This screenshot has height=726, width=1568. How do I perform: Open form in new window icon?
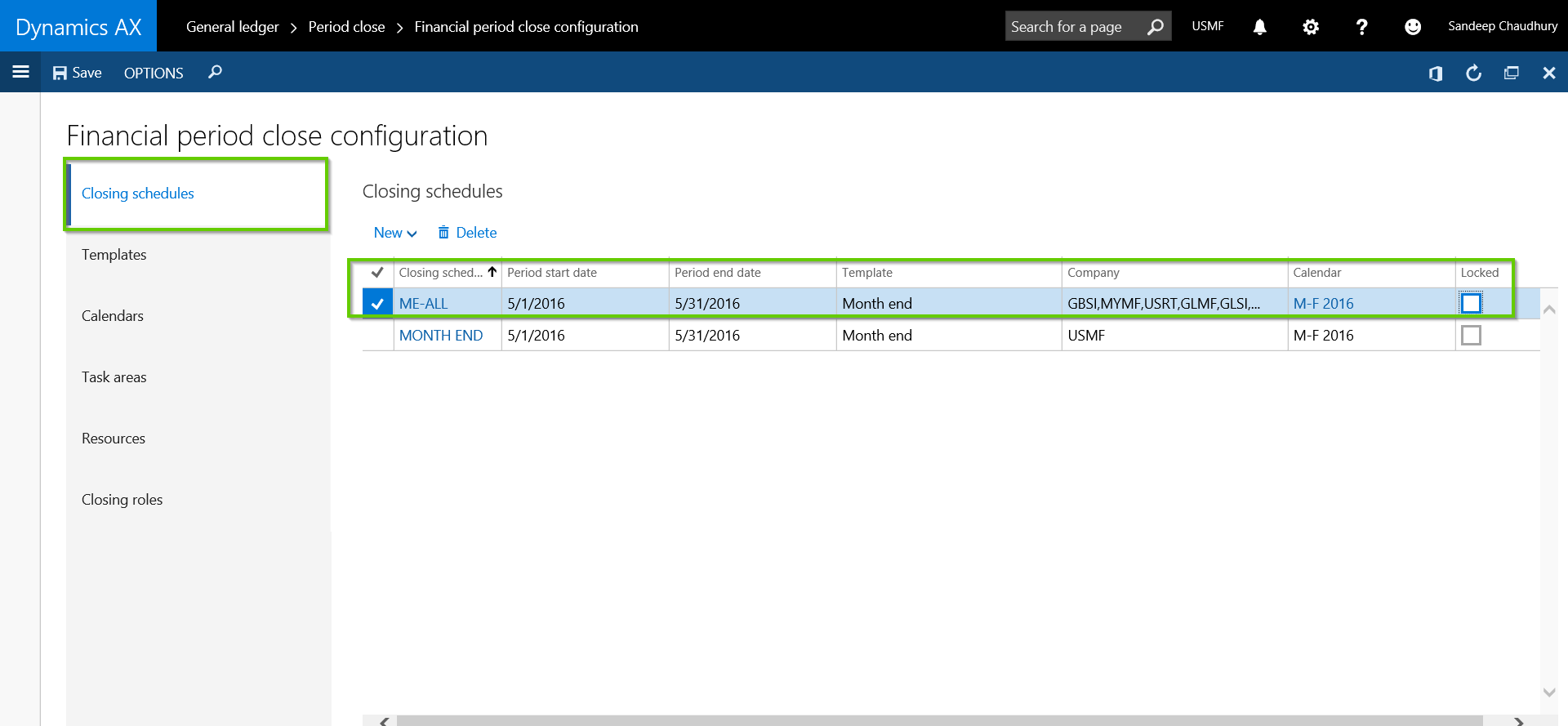tap(1511, 73)
